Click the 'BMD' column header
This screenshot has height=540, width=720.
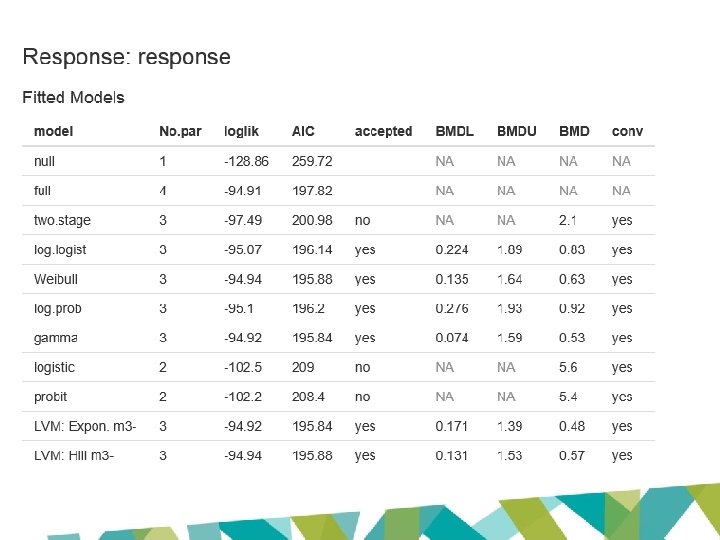coord(574,131)
